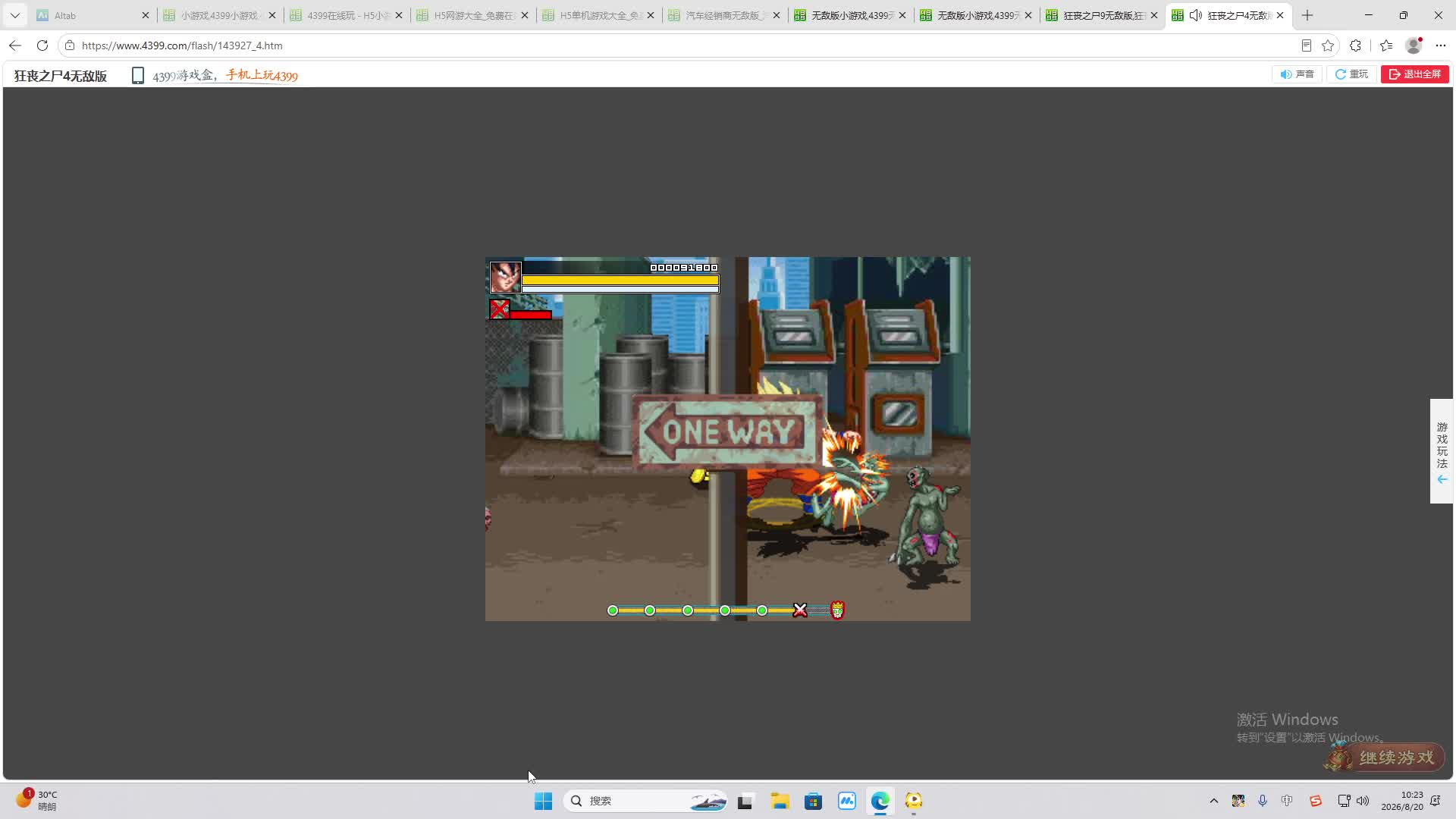The width and height of the screenshot is (1456, 819).
Task: Open a new browser tab
Action: (x=1307, y=15)
